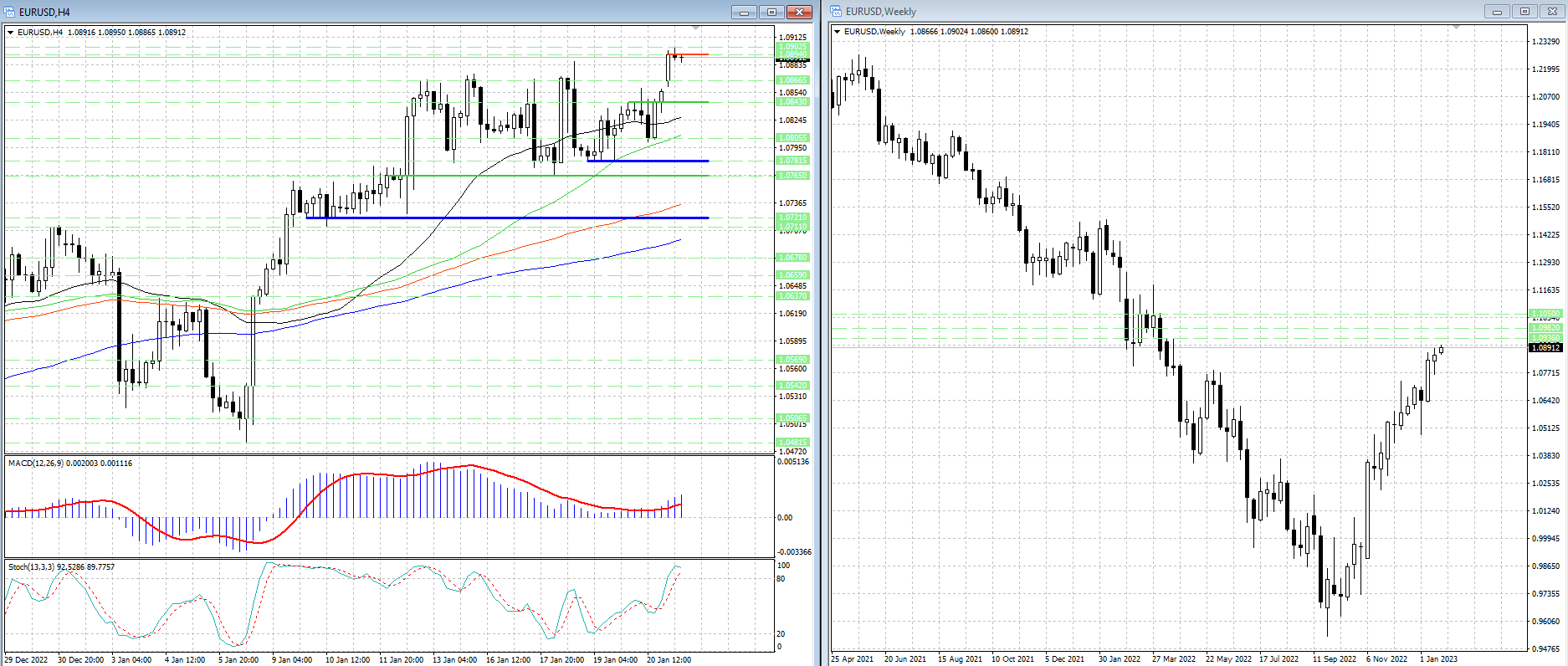Minimize the EURUSD,Weekly chart window
The image size is (1568, 666).
tap(1497, 12)
